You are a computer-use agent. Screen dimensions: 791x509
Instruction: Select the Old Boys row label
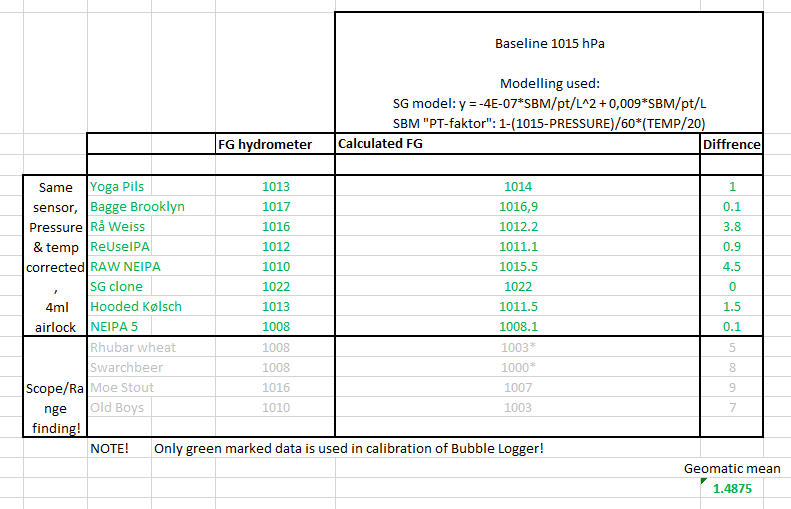(x=117, y=407)
